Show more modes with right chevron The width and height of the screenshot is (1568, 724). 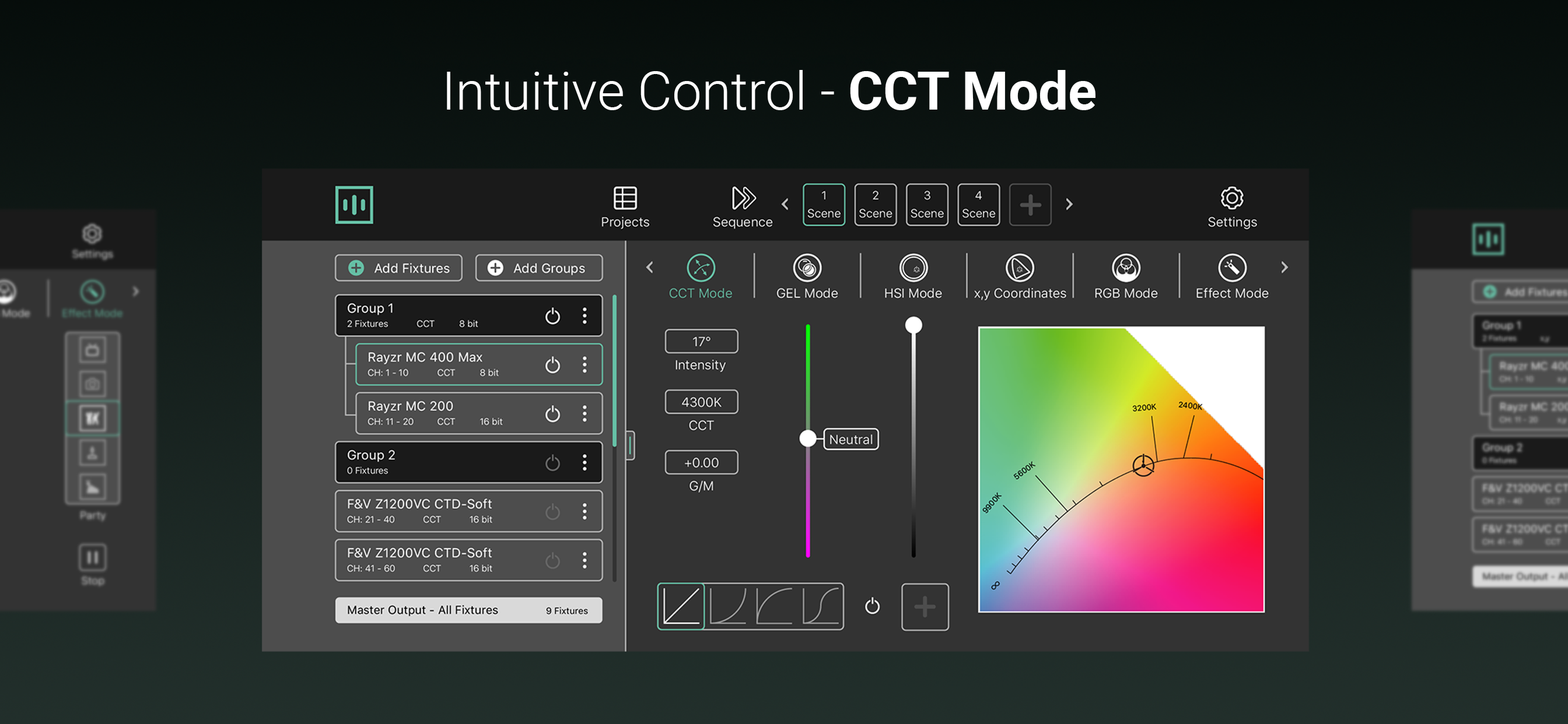(1284, 267)
